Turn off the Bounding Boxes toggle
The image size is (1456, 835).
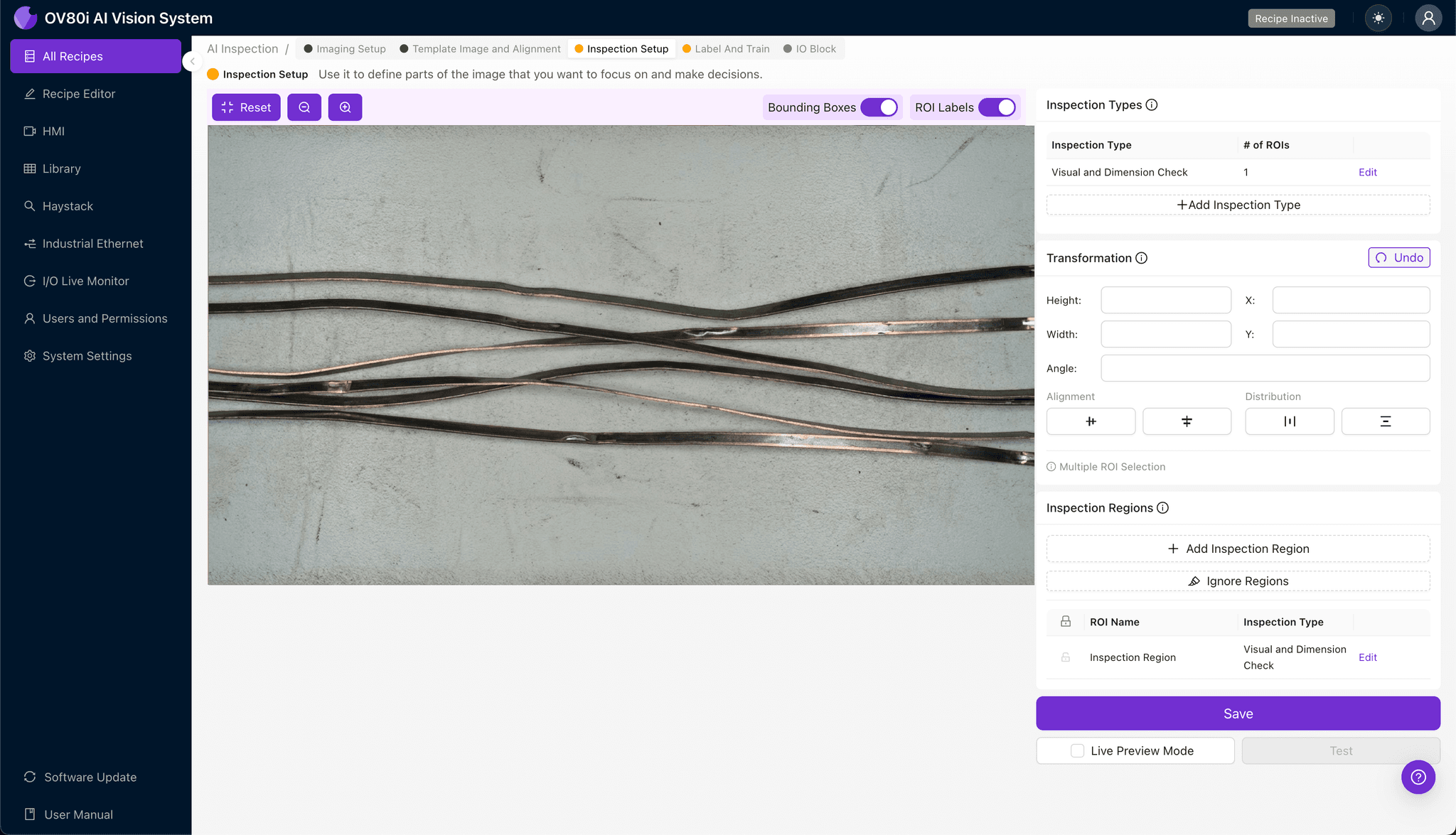(882, 107)
